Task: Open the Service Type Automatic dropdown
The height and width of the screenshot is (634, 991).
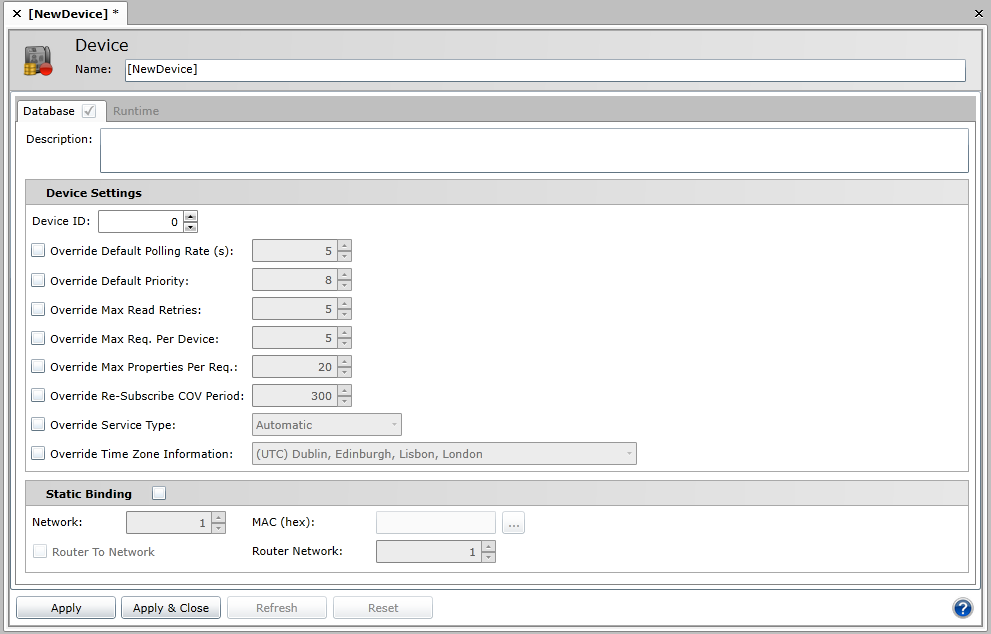Action: 328,425
